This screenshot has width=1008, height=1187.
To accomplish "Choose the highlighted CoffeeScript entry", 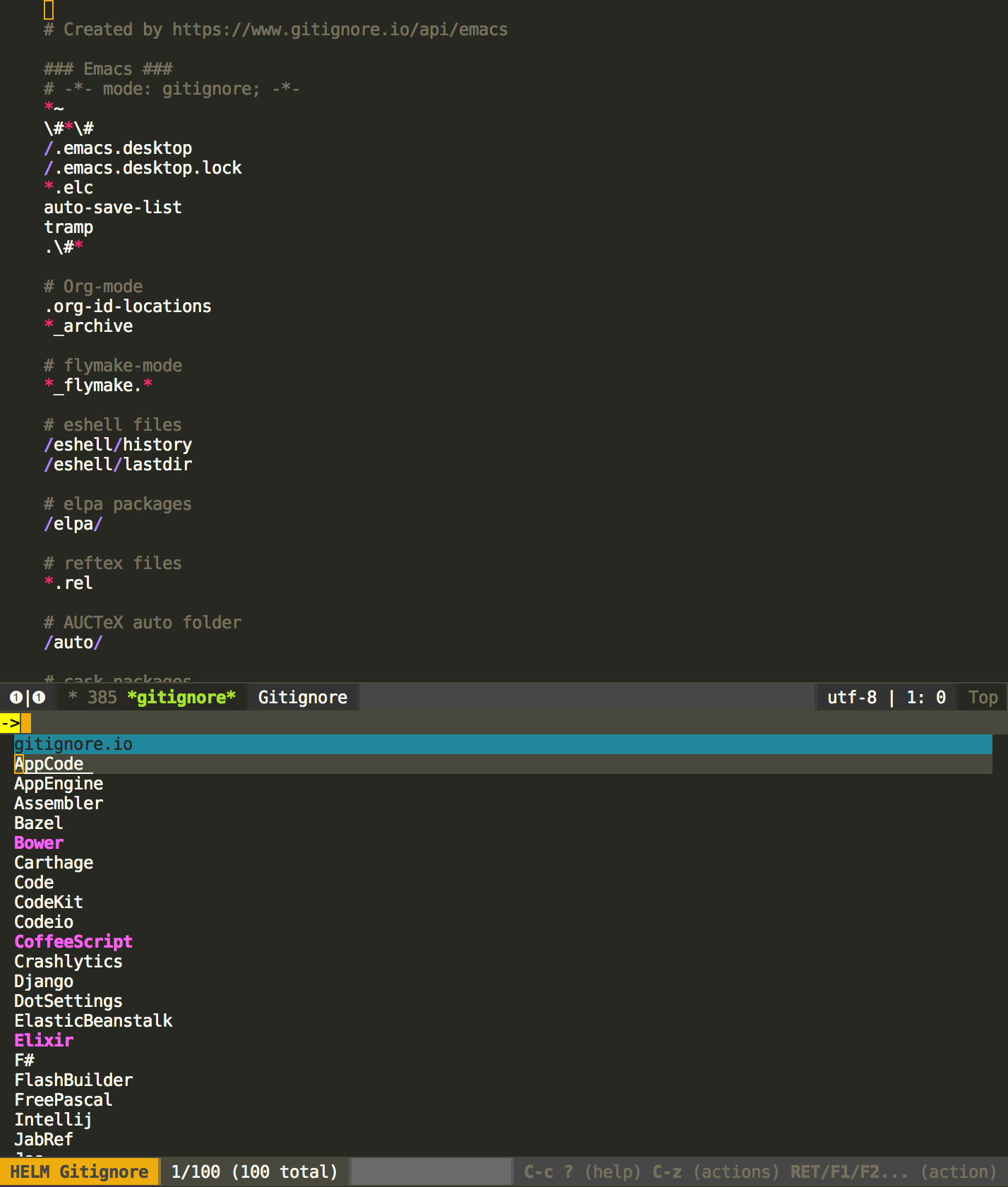I will (x=73, y=942).
